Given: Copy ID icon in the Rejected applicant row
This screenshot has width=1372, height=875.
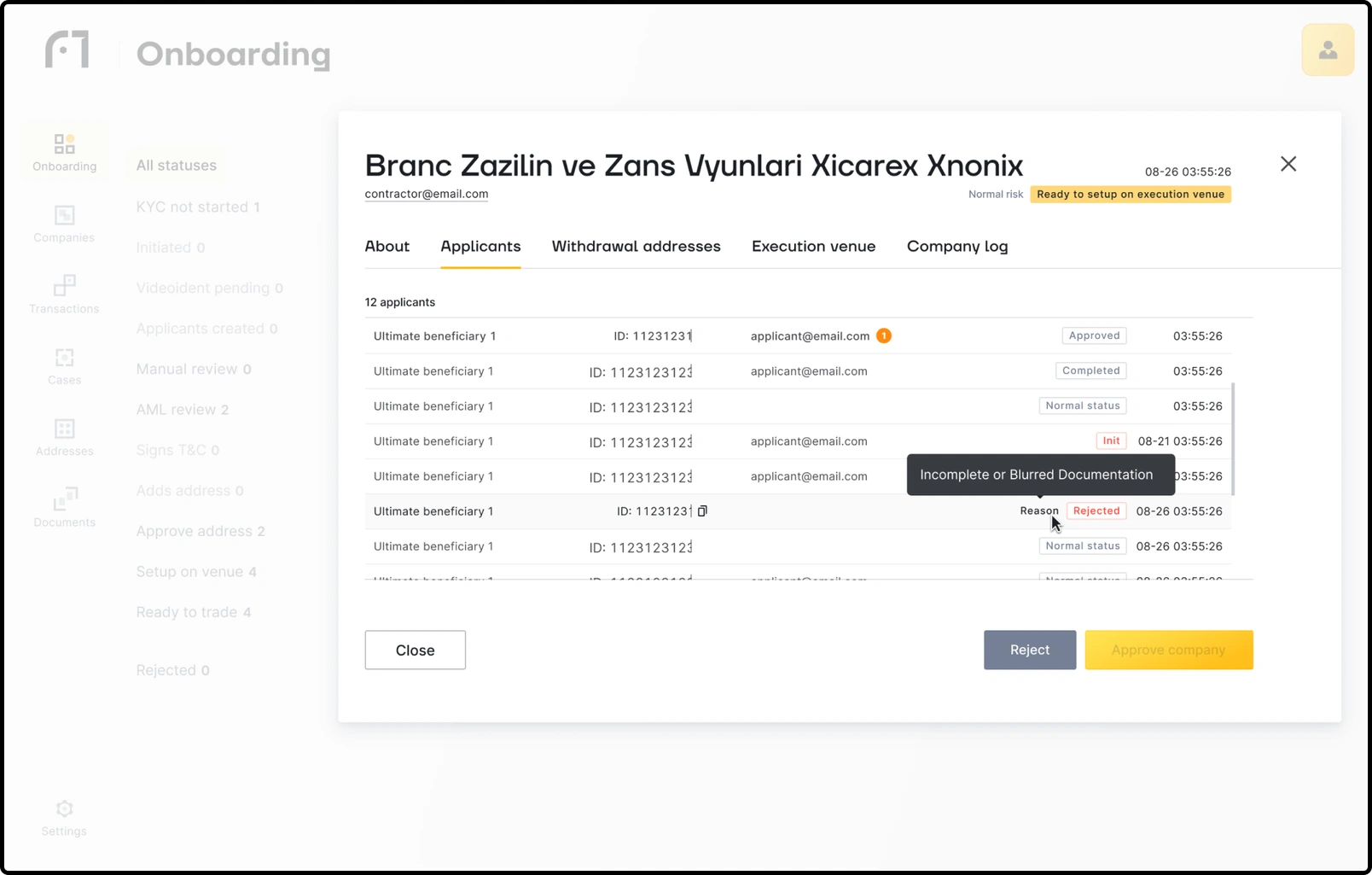Looking at the screenshot, I should pyautogui.click(x=702, y=511).
